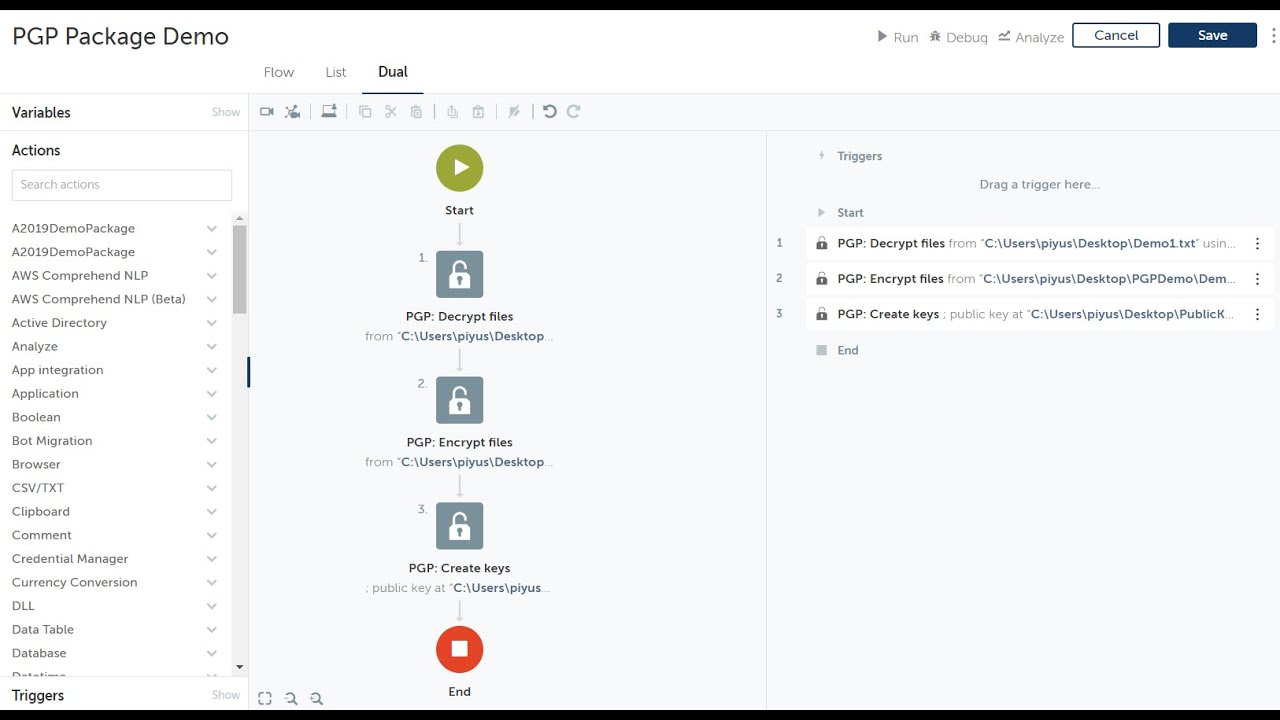Click the green Start play node

pos(460,168)
